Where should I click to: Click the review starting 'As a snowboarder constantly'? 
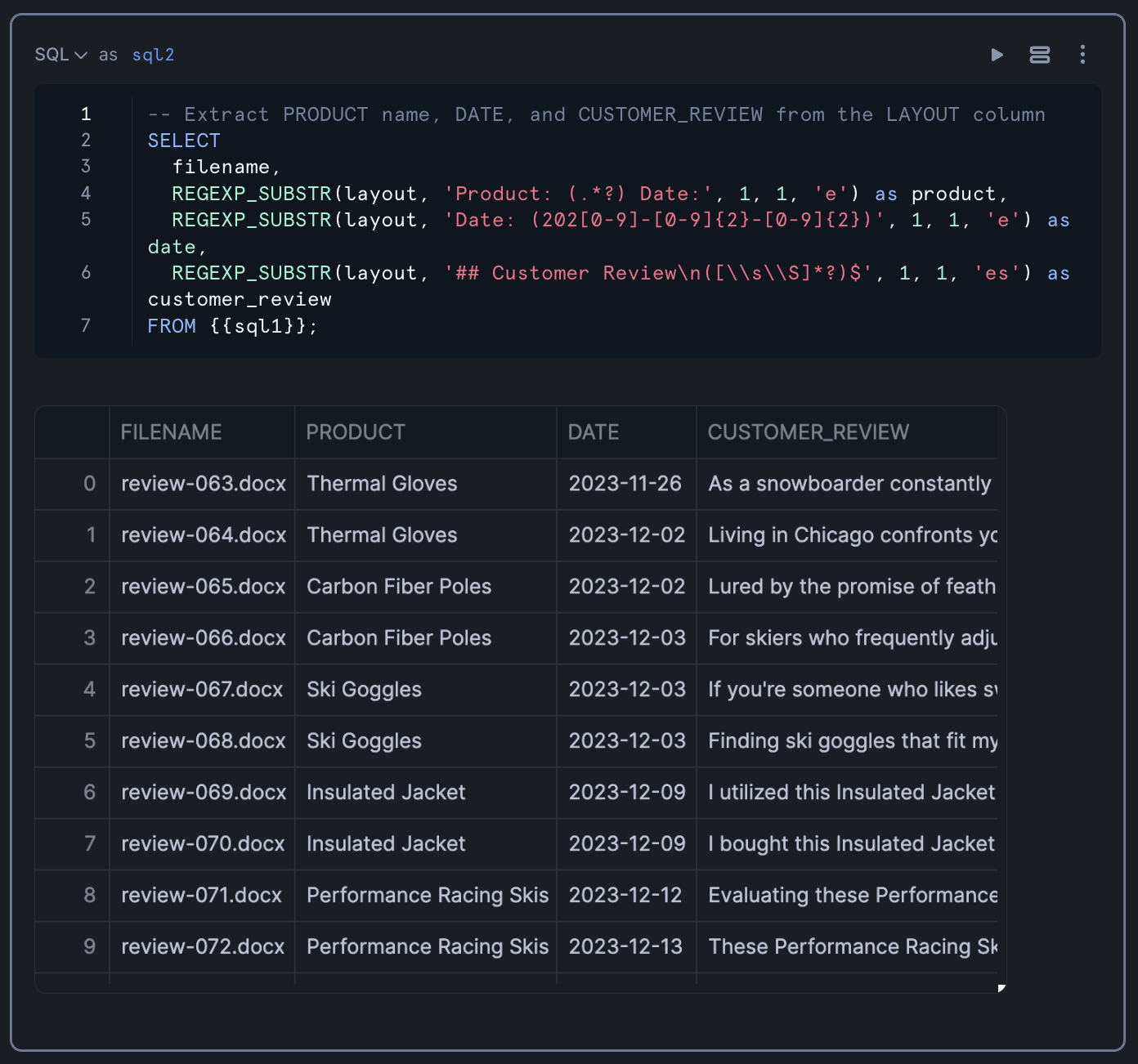849,484
